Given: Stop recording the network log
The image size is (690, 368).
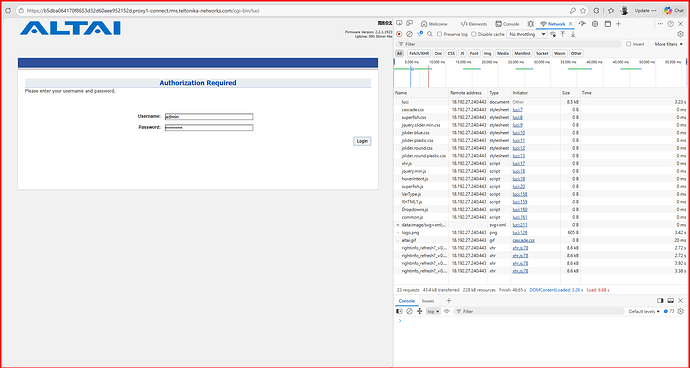Looking at the screenshot, I should coord(399,34).
